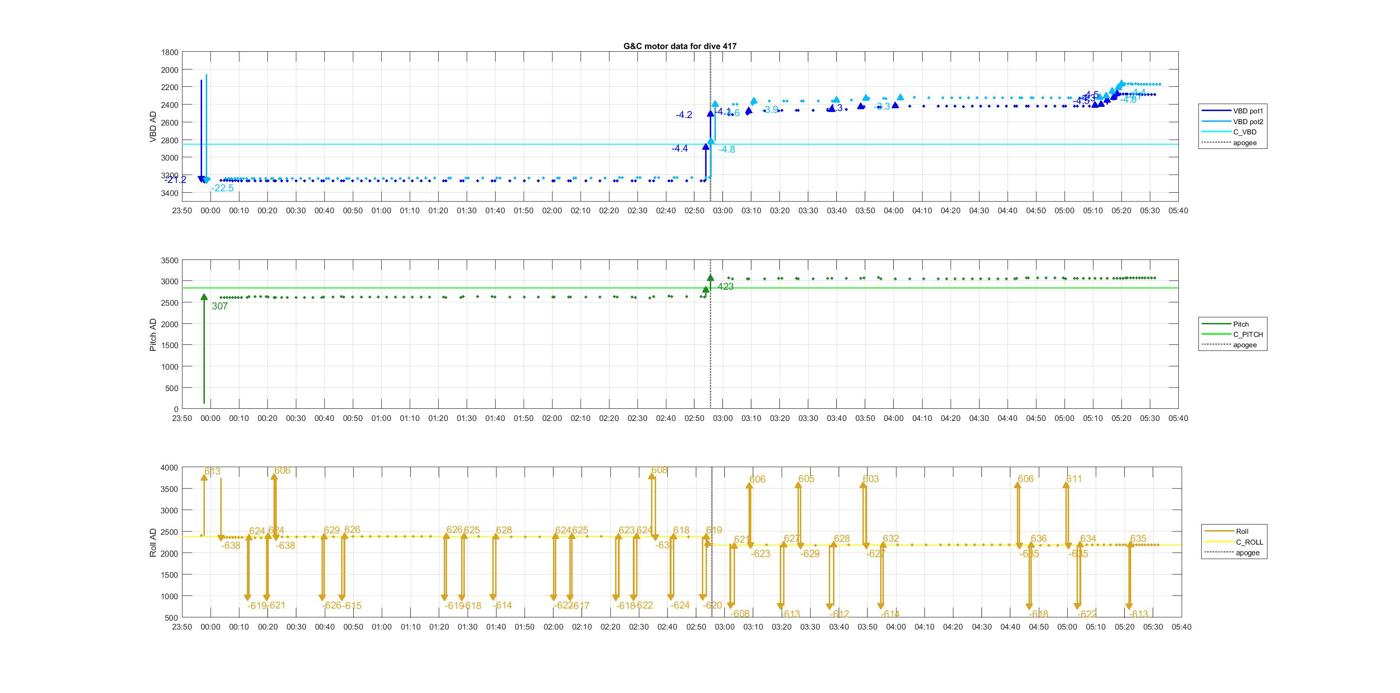Click the '3400' tick on VBD axis

(170, 193)
